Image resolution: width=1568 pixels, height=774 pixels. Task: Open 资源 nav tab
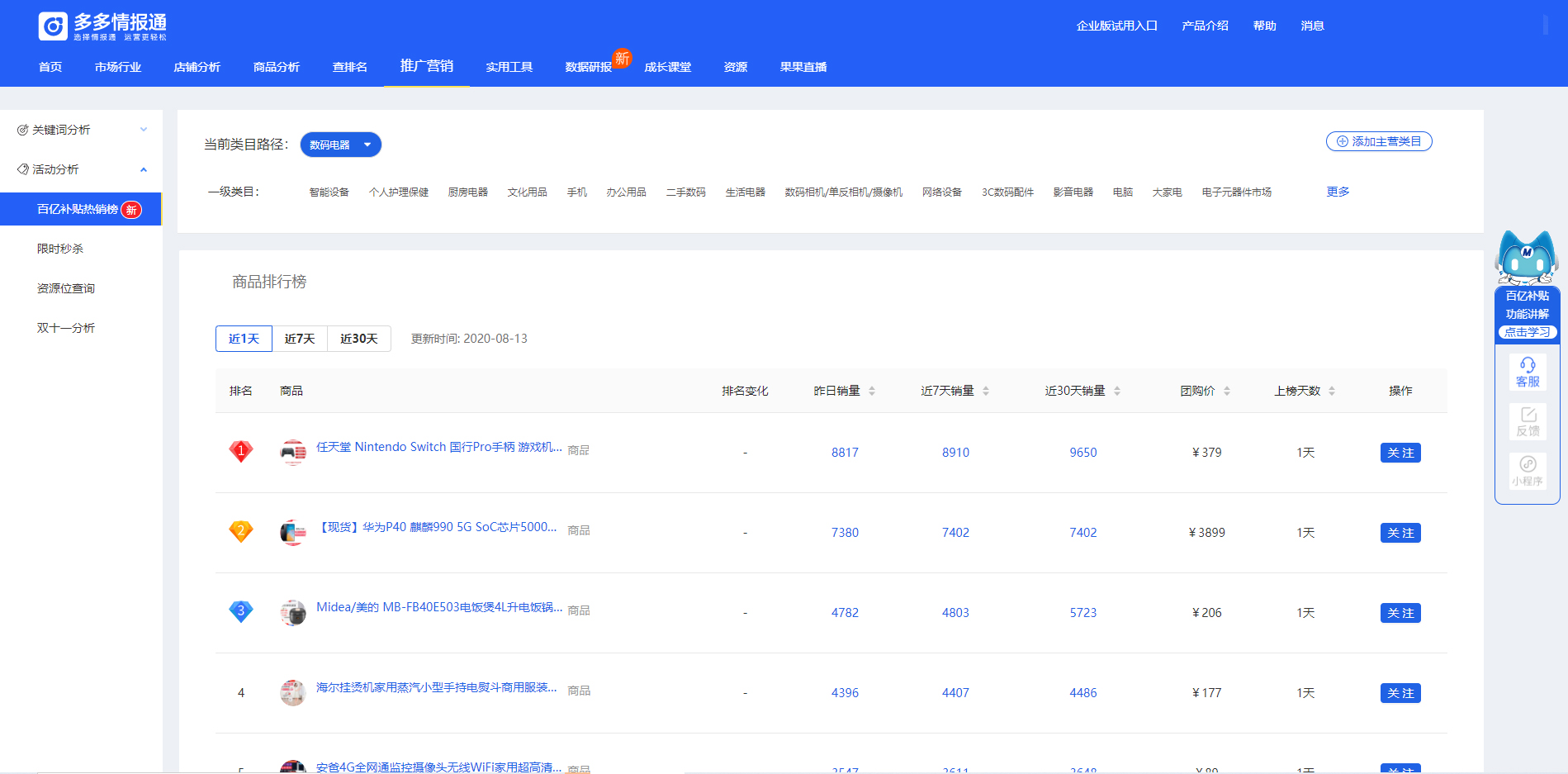[x=736, y=67]
